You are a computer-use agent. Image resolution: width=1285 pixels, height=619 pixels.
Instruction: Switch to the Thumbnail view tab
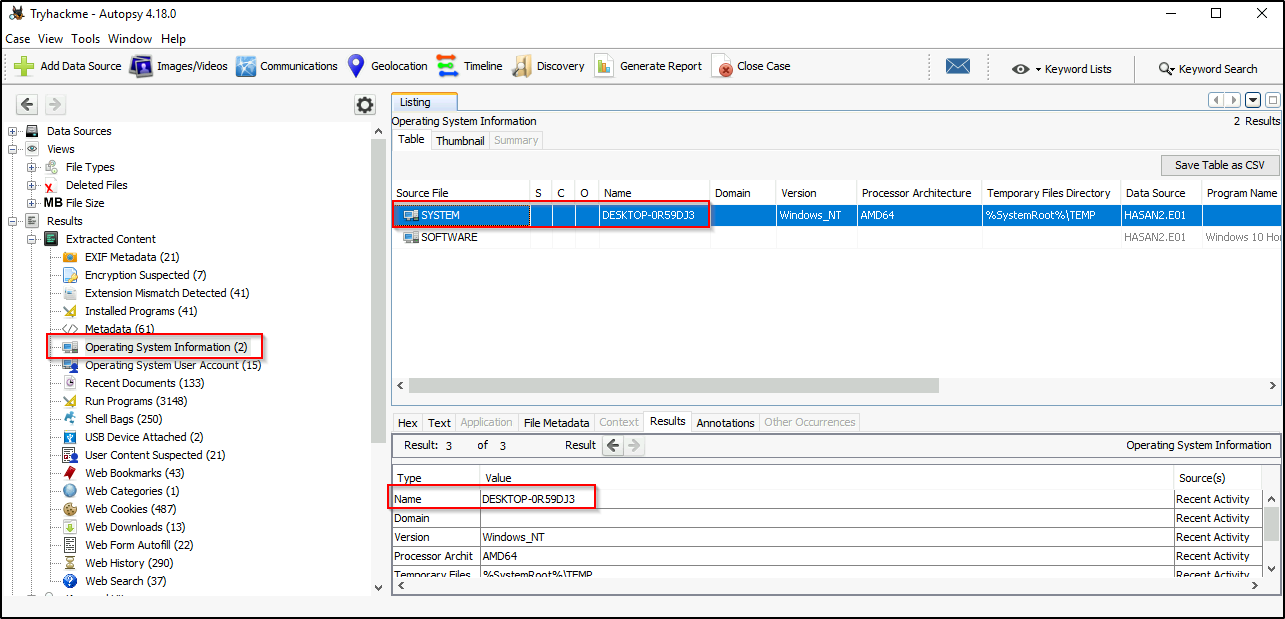(x=459, y=140)
